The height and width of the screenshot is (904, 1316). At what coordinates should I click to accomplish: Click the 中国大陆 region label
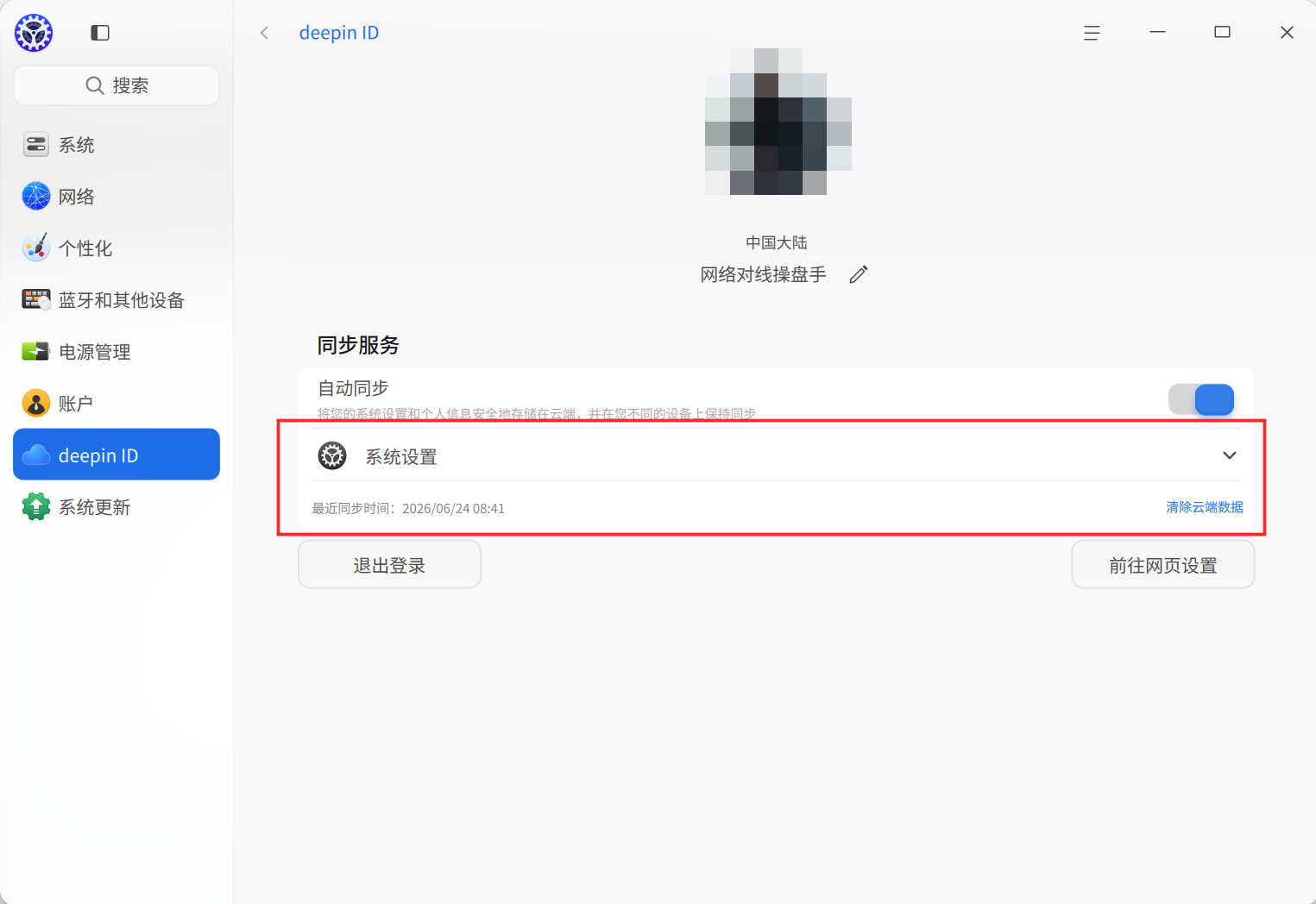[777, 242]
